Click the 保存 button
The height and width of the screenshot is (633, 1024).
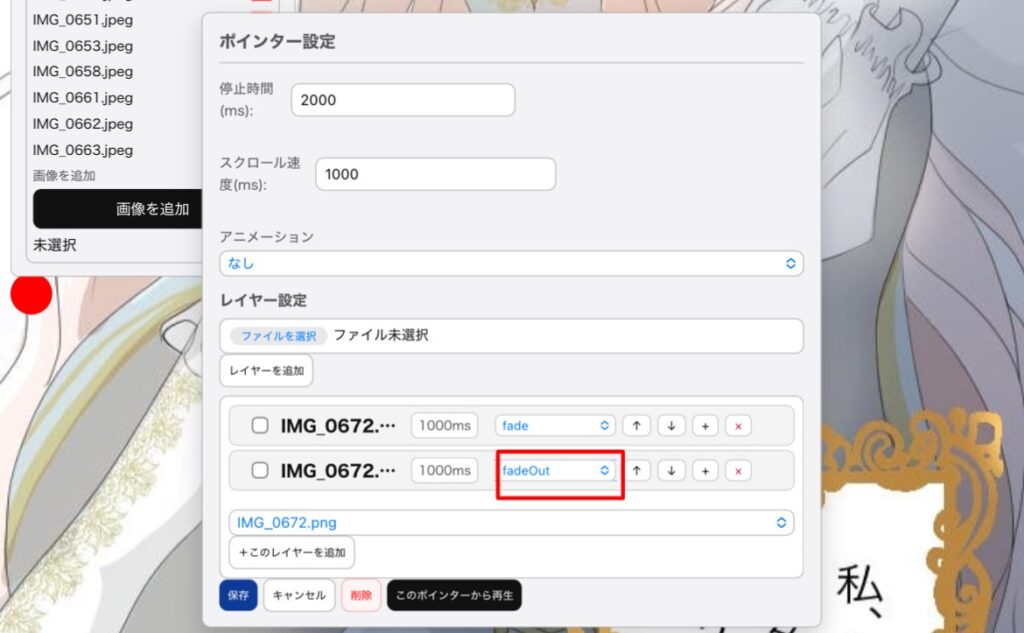point(238,595)
